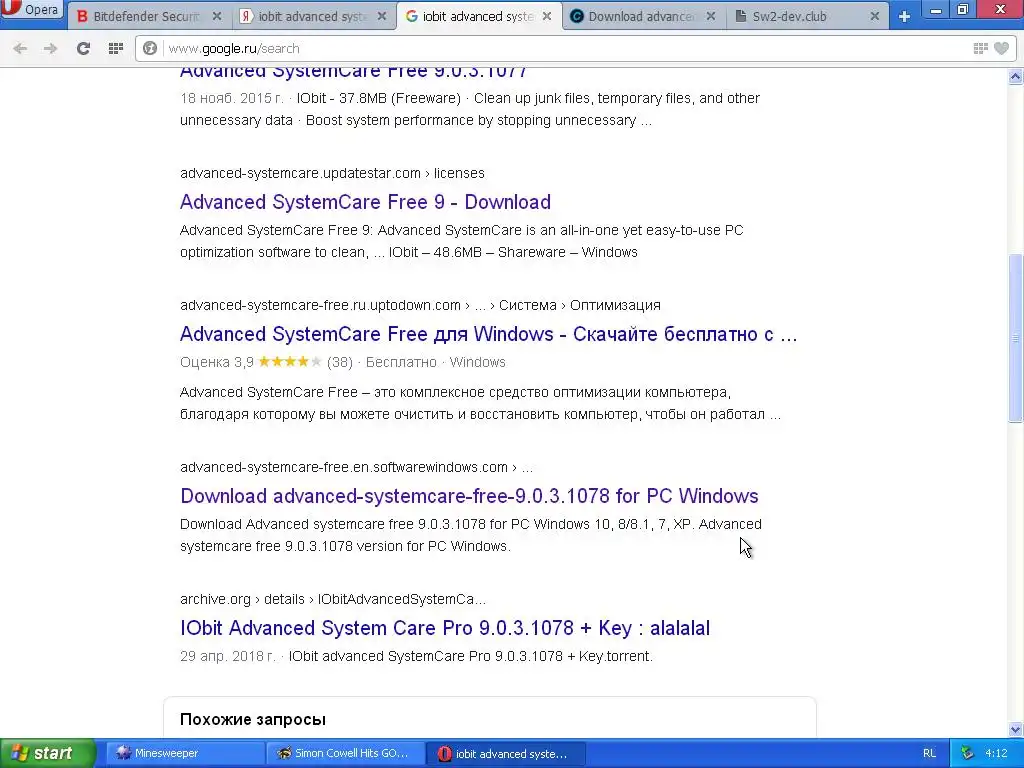Open the Opera menu button
Screen dimensions: 1024x768
point(31,9)
